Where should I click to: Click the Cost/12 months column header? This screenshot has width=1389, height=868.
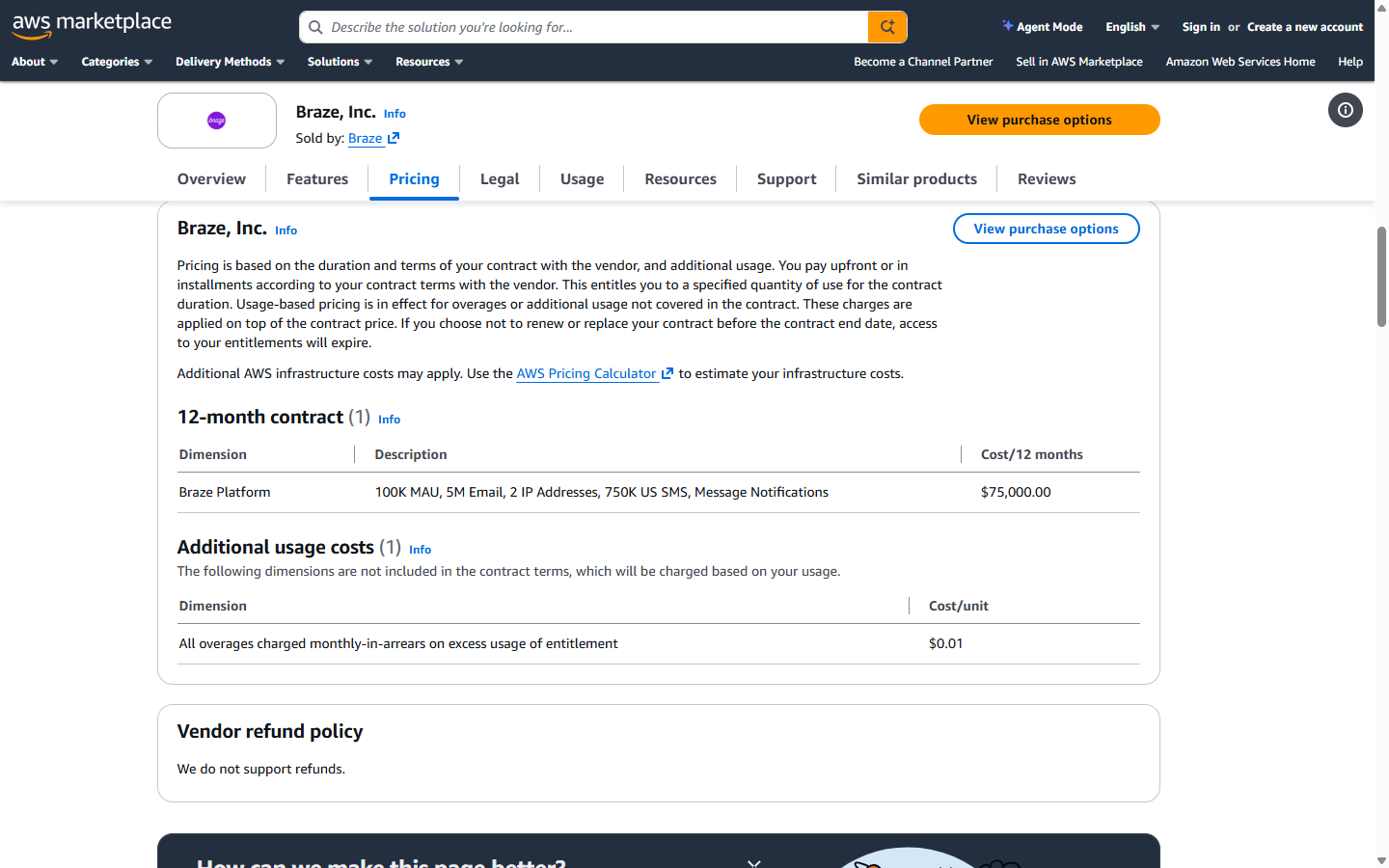pyautogui.click(x=1031, y=454)
